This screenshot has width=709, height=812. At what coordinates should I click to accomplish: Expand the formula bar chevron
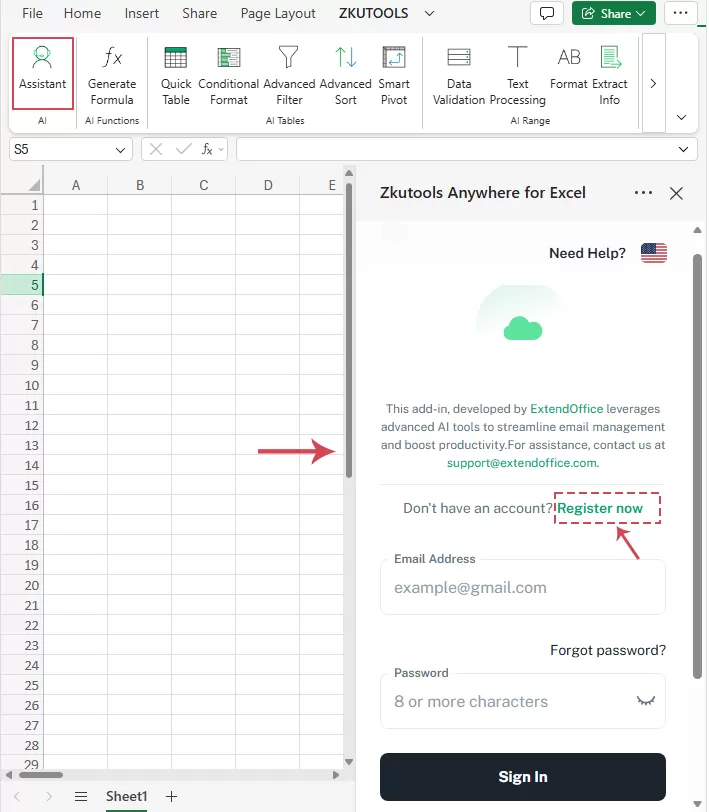tap(683, 150)
